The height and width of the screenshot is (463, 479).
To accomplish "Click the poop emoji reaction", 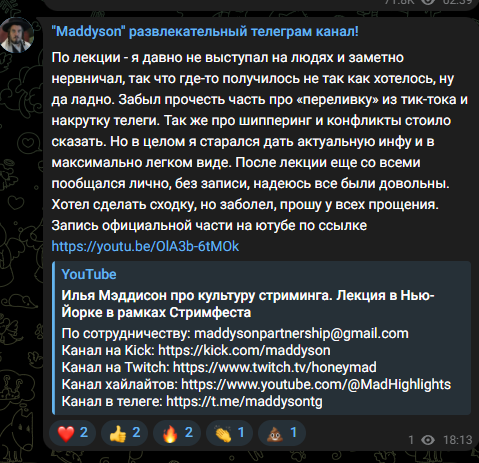I will point(282,433).
